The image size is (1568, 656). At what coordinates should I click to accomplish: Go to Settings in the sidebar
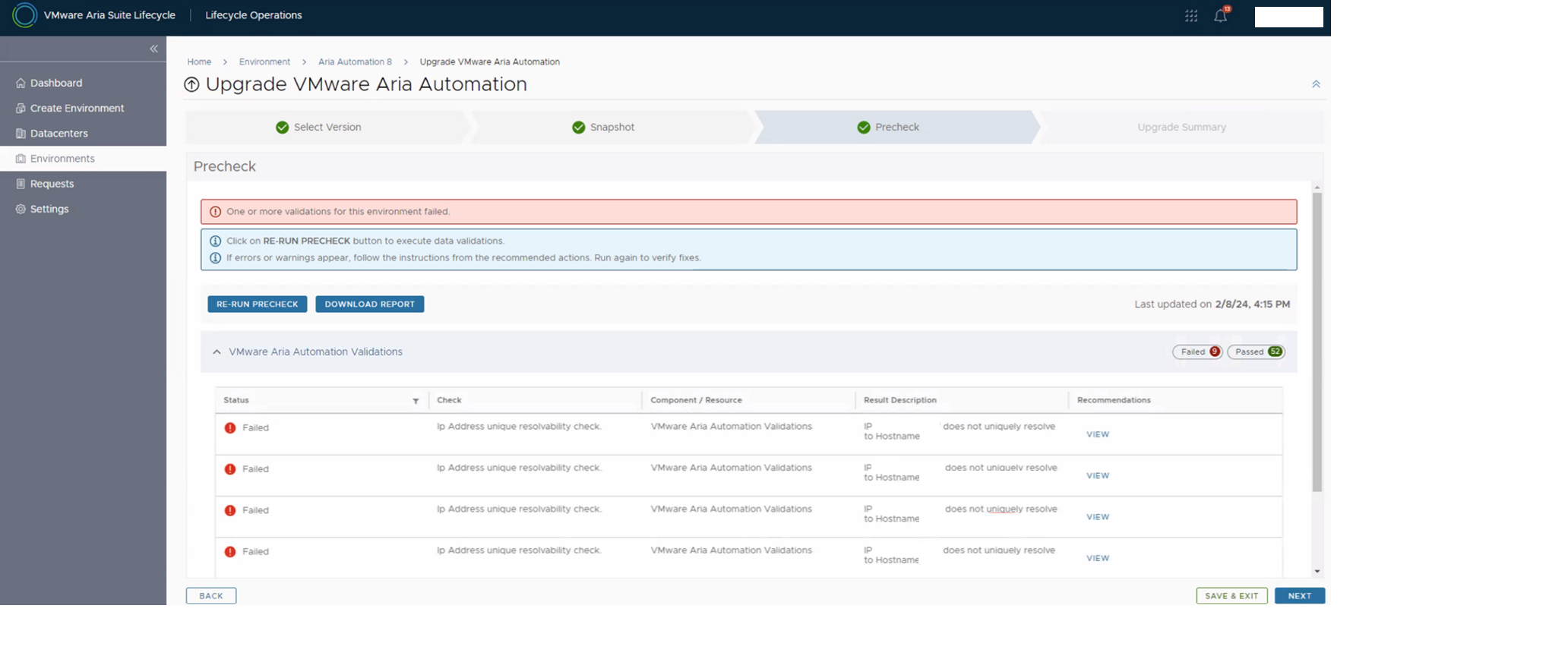[x=49, y=209]
